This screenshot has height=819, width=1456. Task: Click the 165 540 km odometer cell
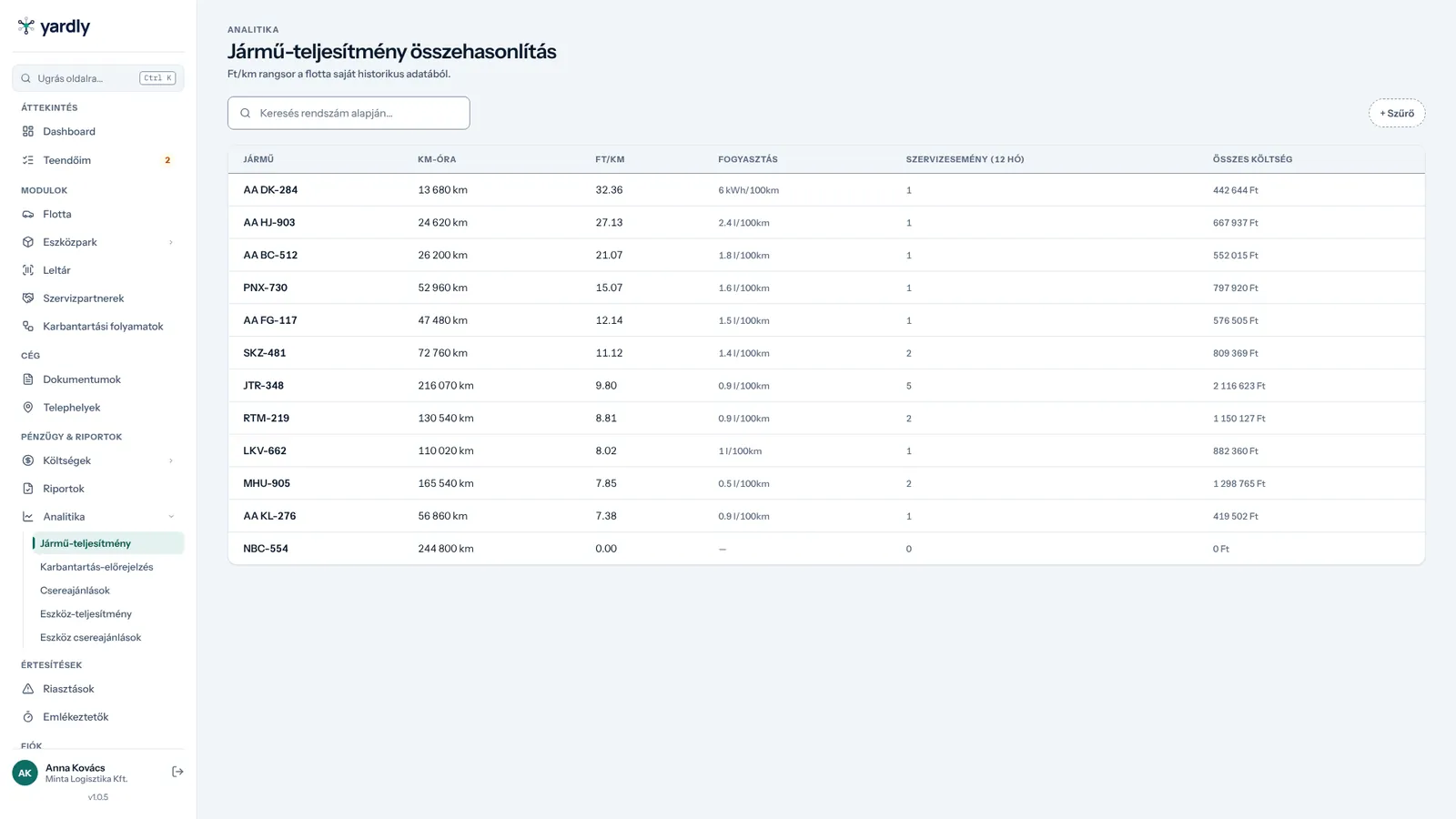[446, 483]
